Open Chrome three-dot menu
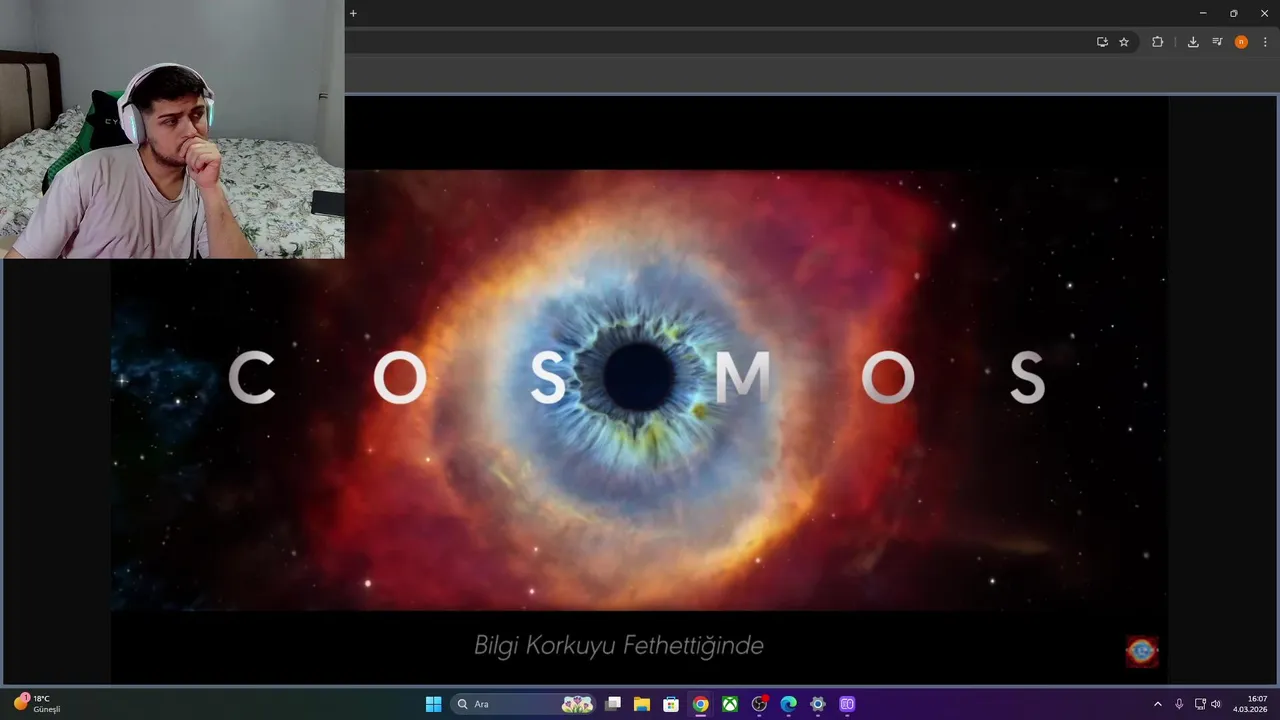Image resolution: width=1280 pixels, height=720 pixels. pyautogui.click(x=1265, y=42)
